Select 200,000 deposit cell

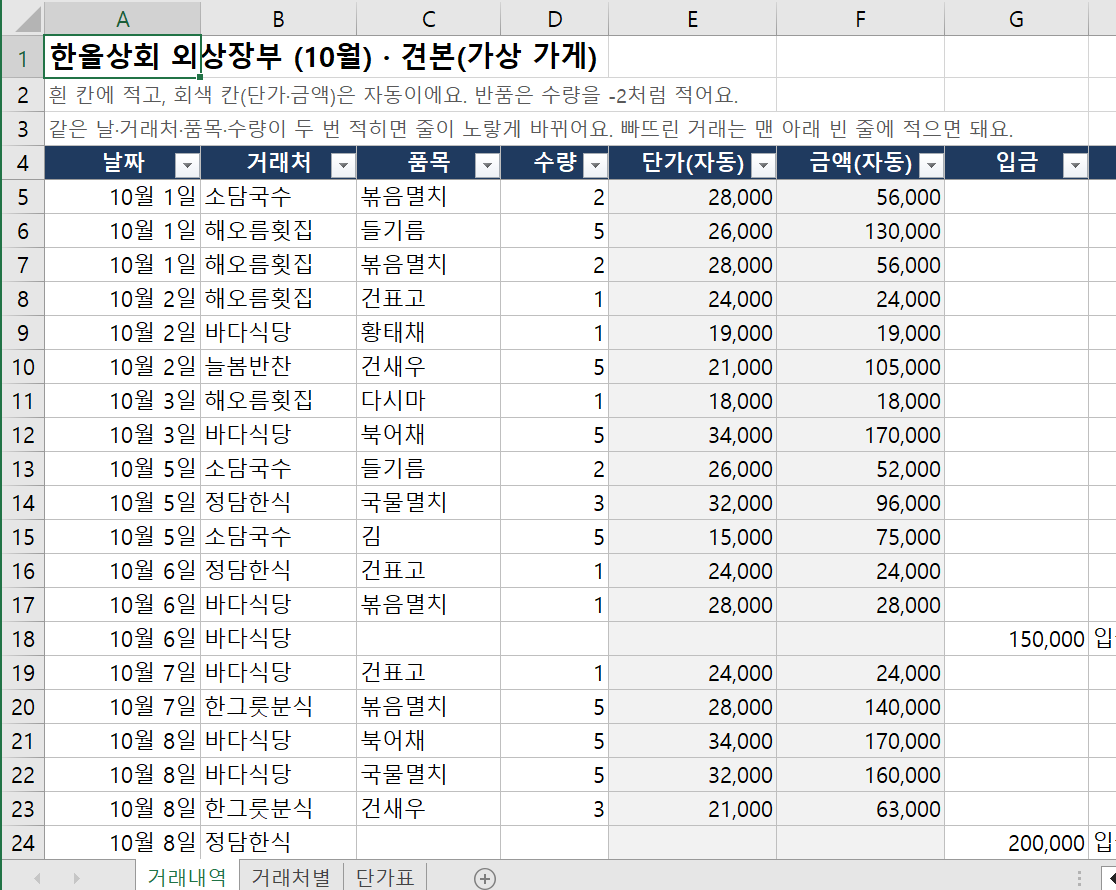coord(1016,842)
